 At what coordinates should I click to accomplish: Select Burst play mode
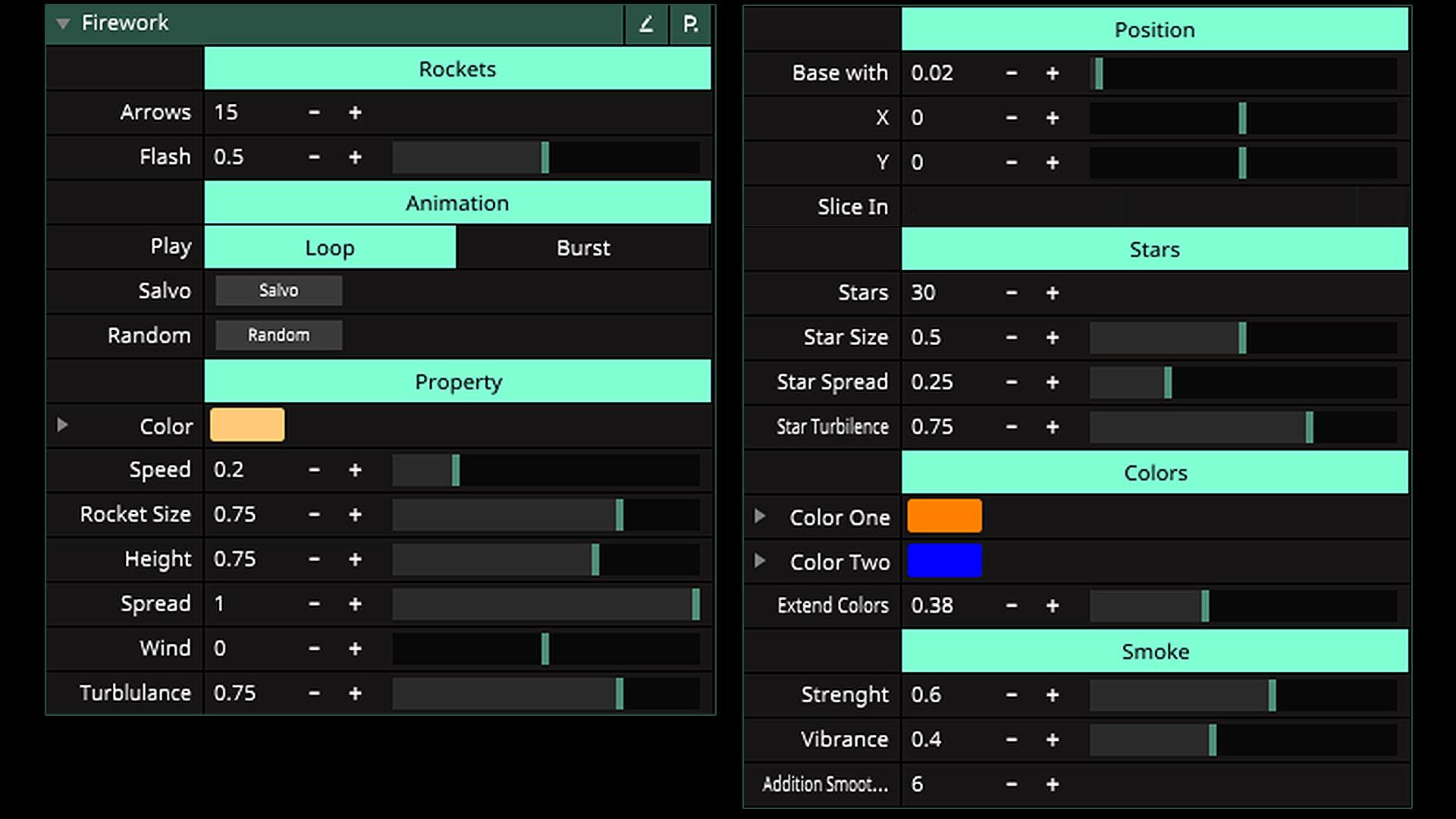(582, 248)
